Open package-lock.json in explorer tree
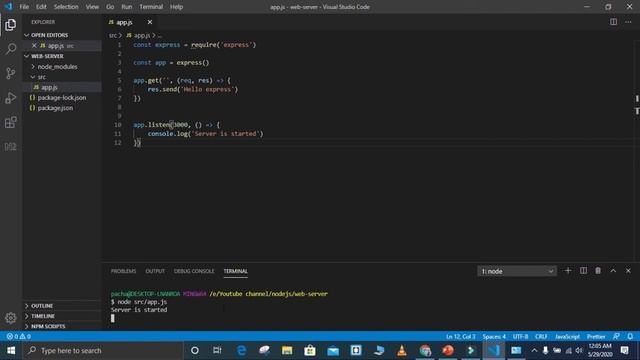640x360 pixels. (x=62, y=98)
